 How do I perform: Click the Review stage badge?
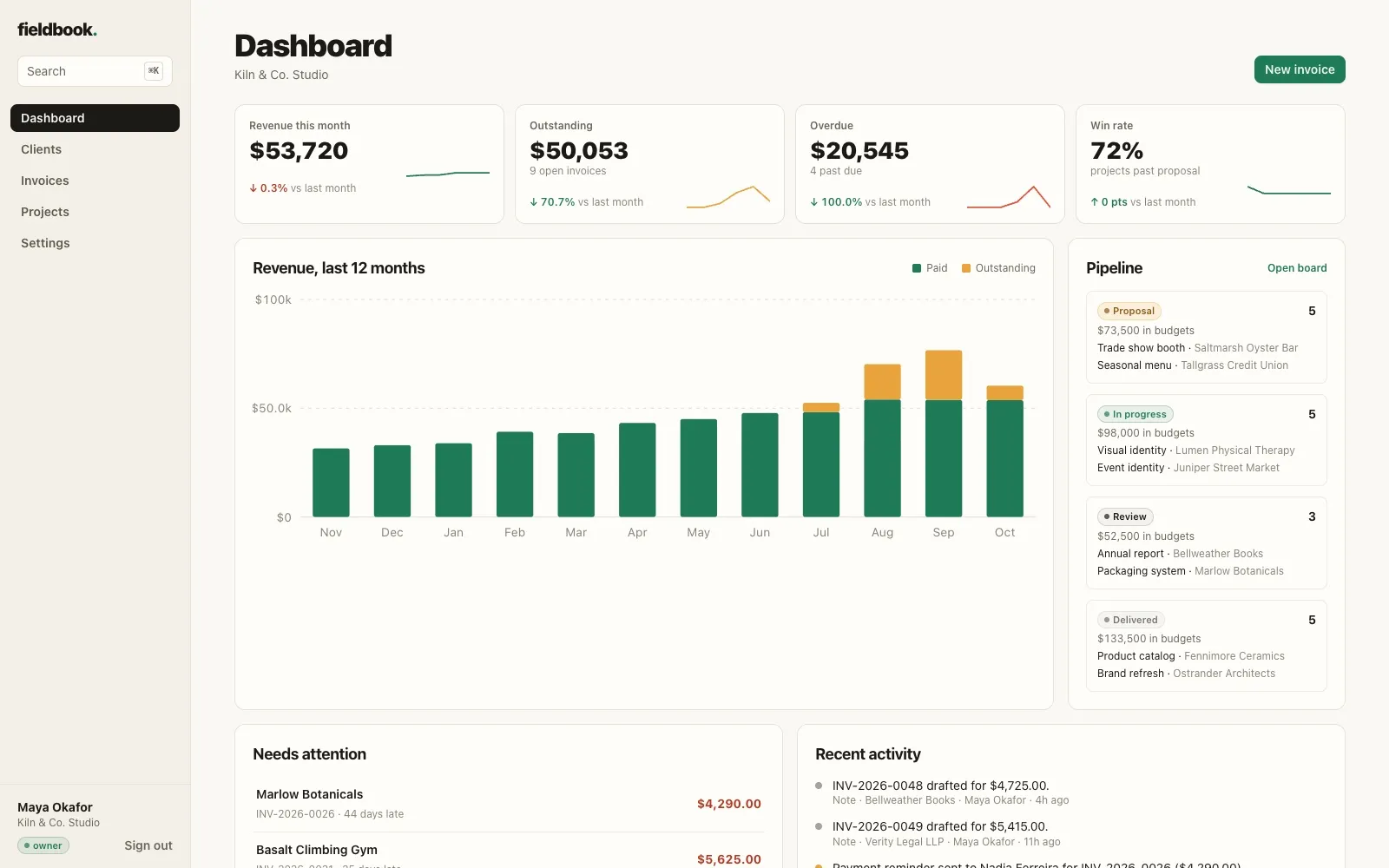tap(1125, 516)
